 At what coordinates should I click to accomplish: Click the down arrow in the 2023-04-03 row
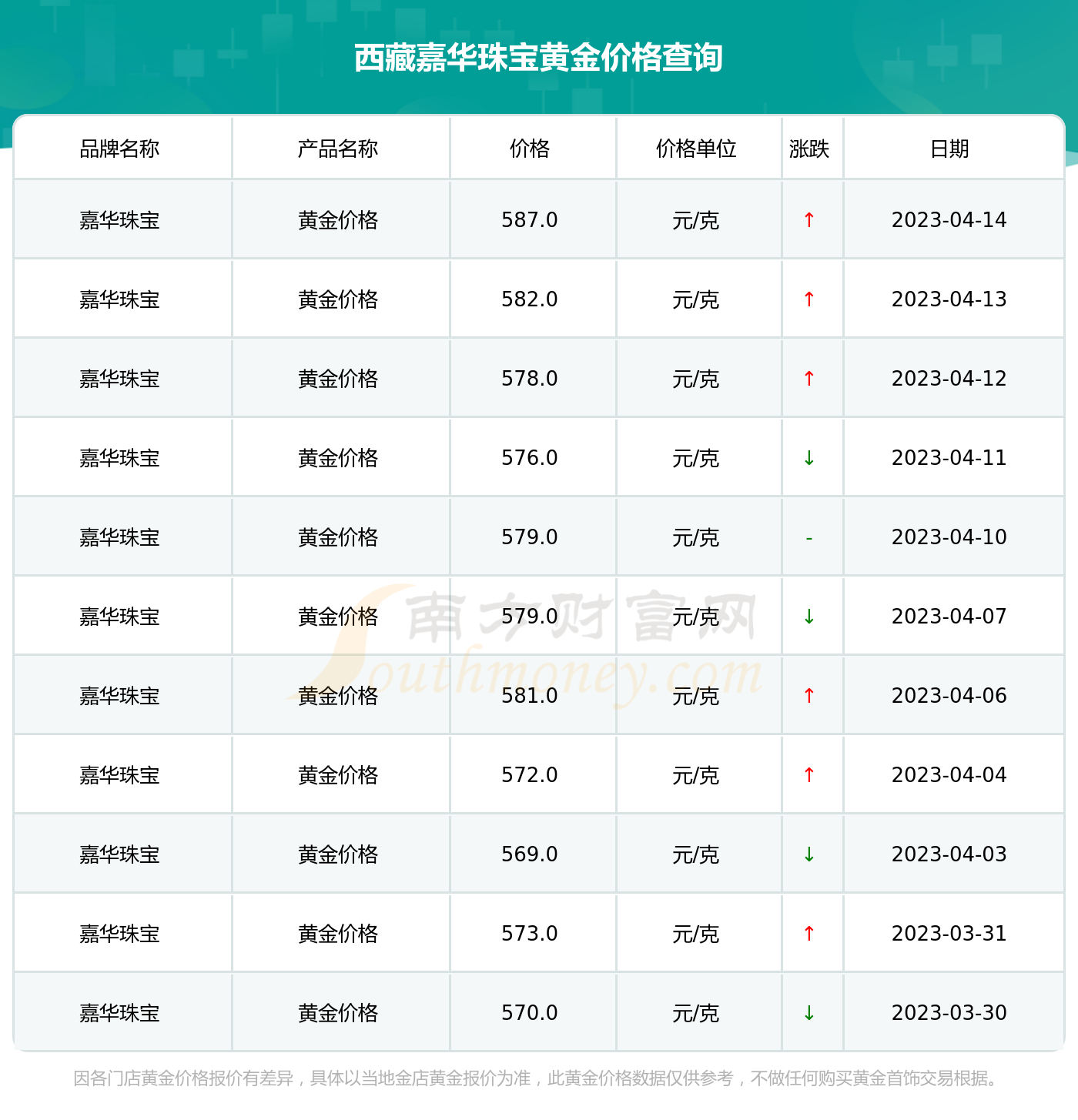click(808, 854)
